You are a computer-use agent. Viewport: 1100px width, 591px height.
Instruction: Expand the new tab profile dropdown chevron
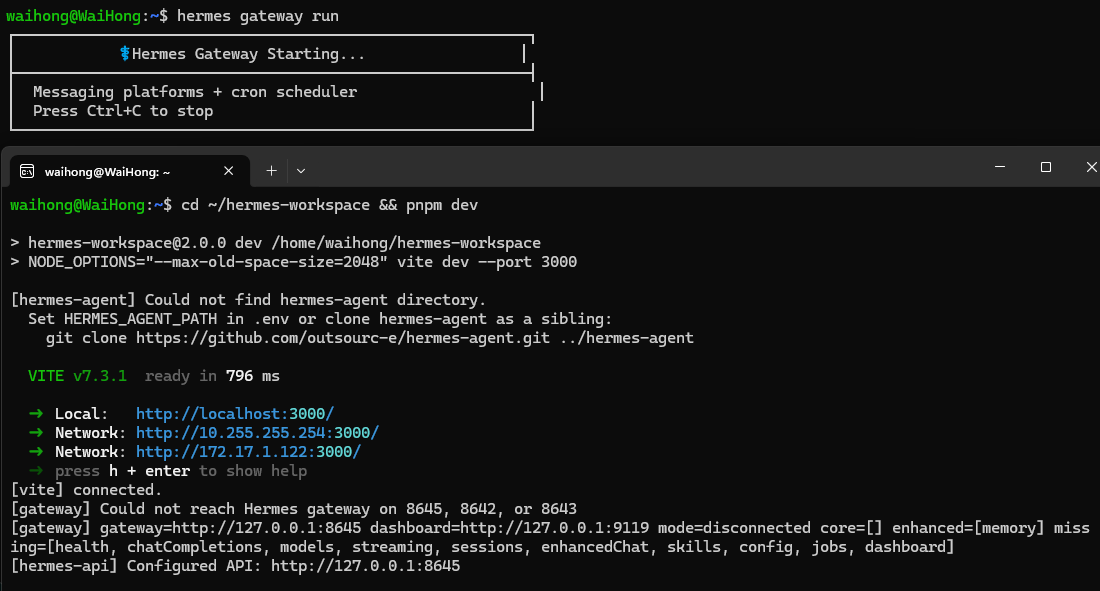pyautogui.click(x=301, y=171)
